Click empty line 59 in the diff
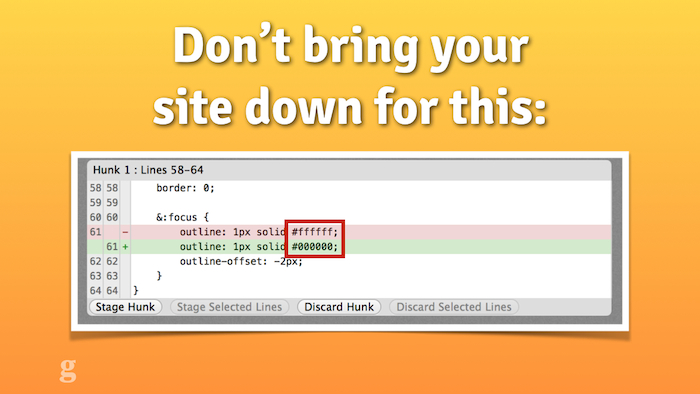 tap(349, 203)
